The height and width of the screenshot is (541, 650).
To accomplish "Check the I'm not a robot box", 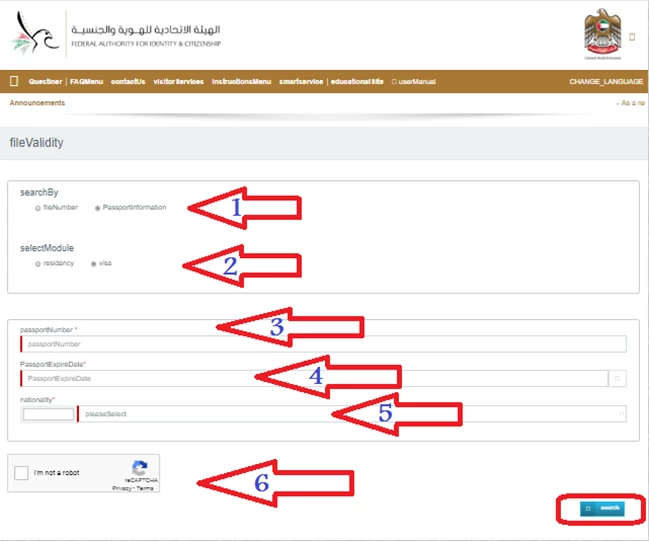I will click(21, 473).
